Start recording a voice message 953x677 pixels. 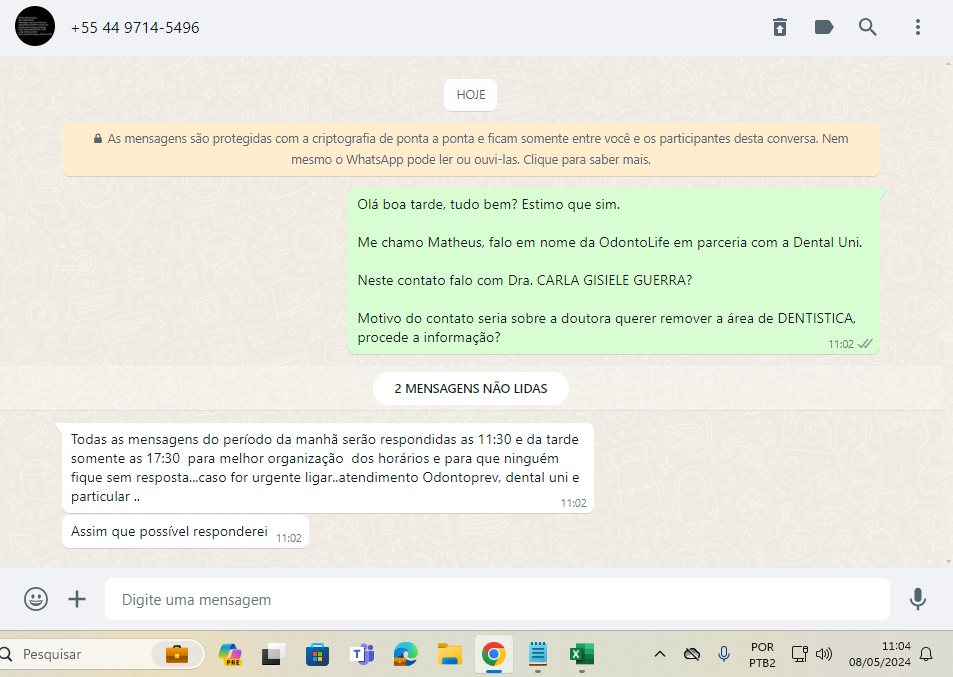(918, 599)
